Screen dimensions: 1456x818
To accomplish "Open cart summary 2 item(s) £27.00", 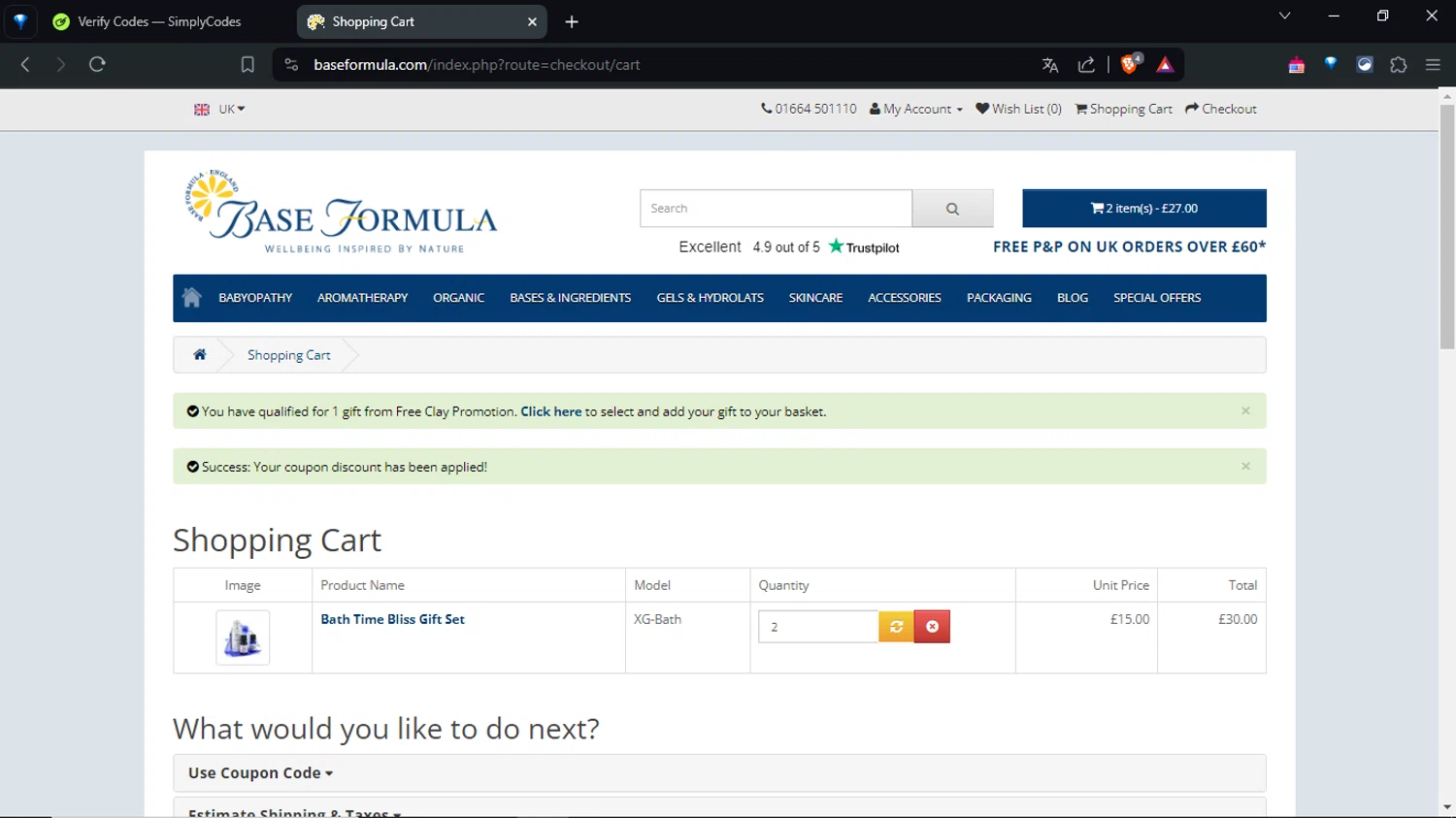I will point(1143,209).
